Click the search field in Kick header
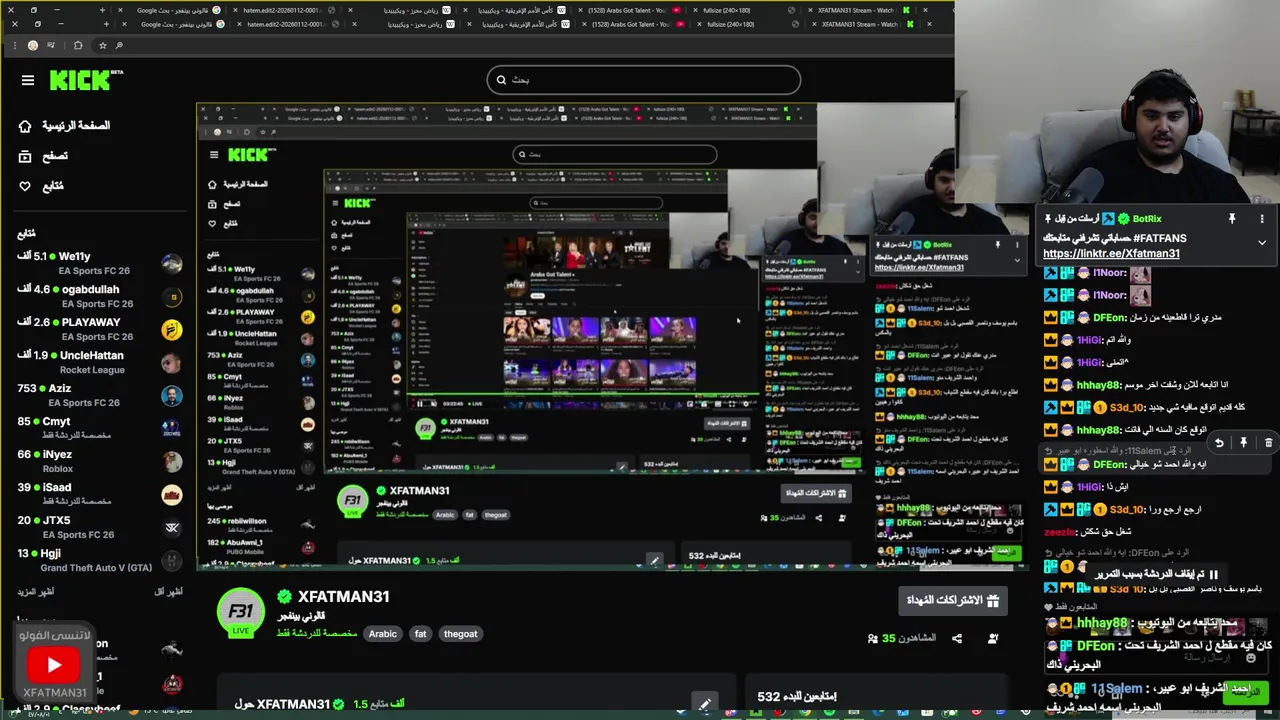Viewport: 1280px width, 720px height. [644, 80]
